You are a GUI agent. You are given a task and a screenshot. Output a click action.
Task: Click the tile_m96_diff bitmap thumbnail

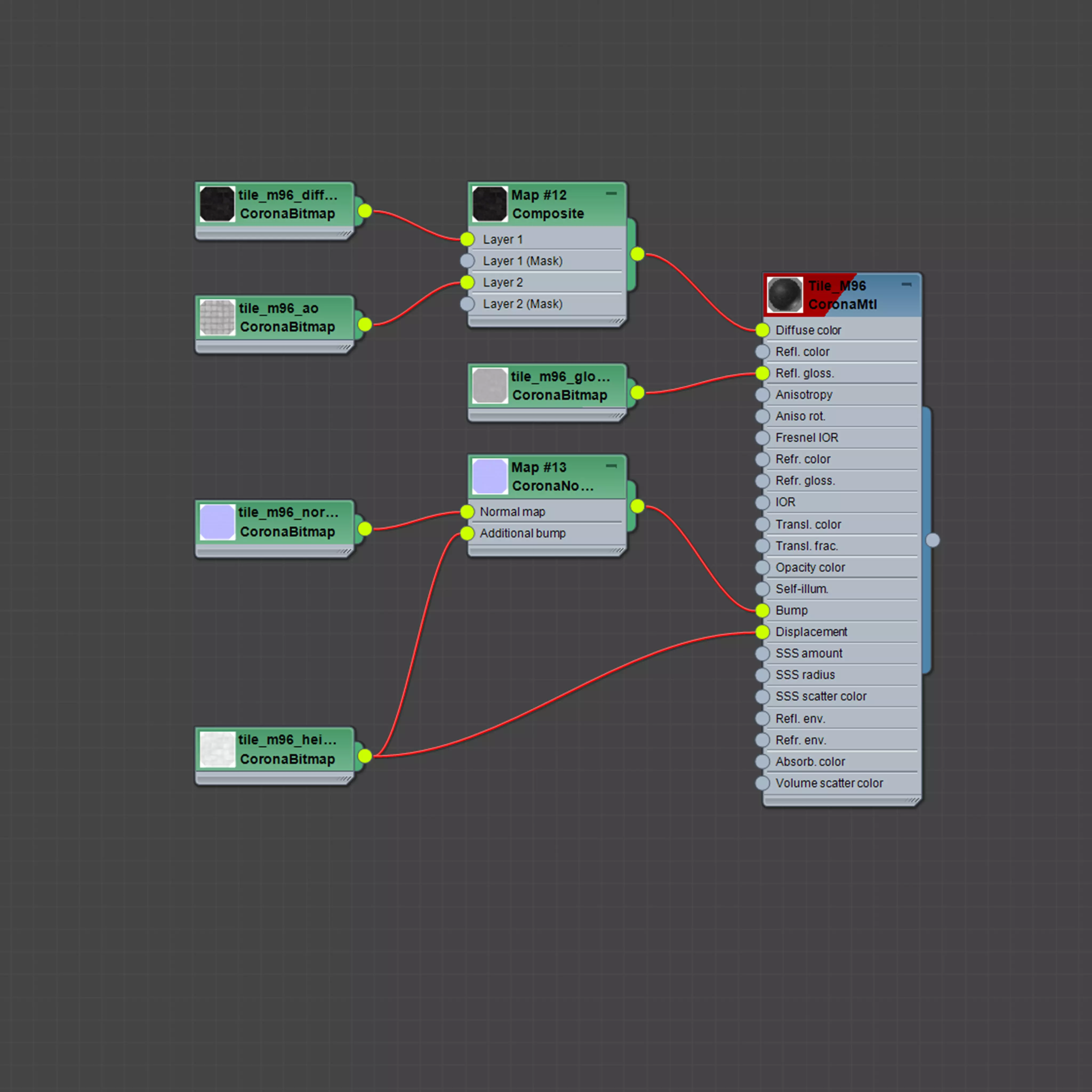[x=217, y=204]
